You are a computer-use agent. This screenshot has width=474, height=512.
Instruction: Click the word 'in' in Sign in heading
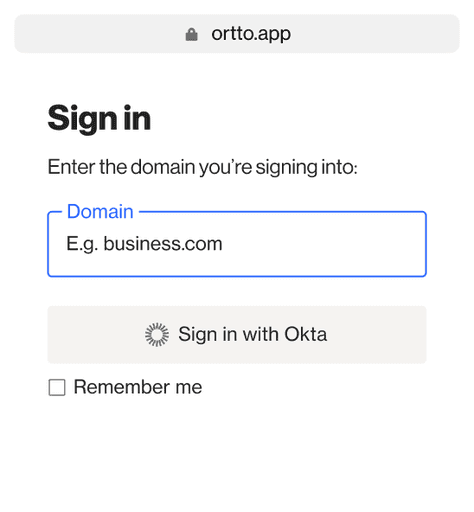pos(137,118)
